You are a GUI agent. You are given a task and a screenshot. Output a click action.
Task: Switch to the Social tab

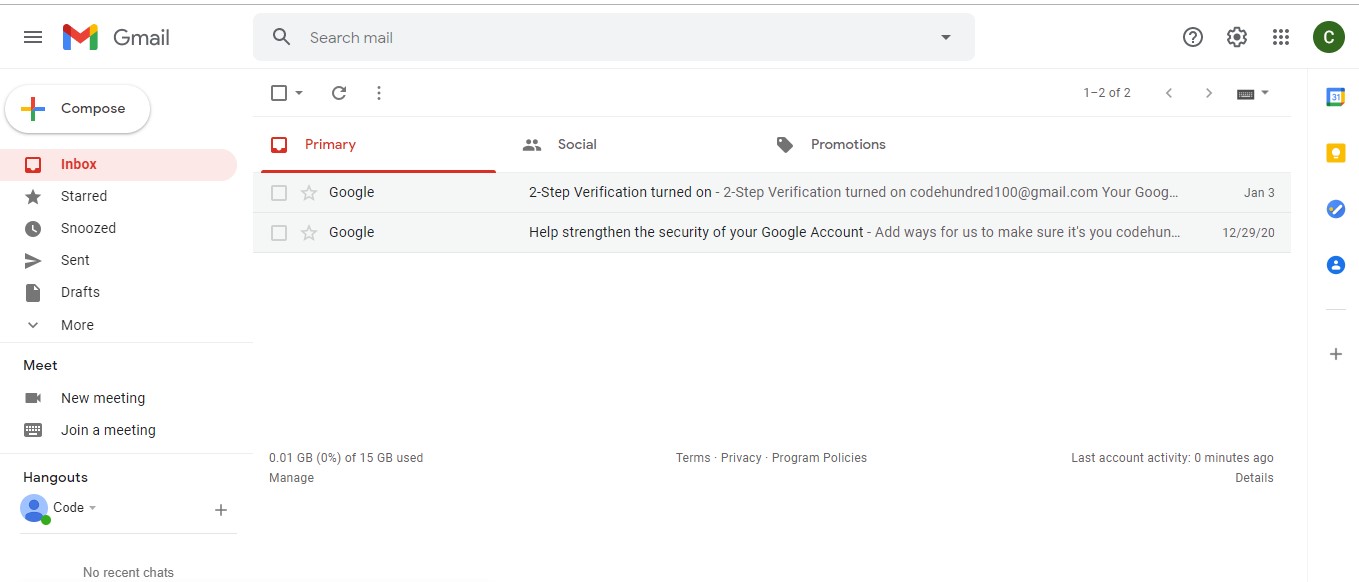pyautogui.click(x=577, y=145)
